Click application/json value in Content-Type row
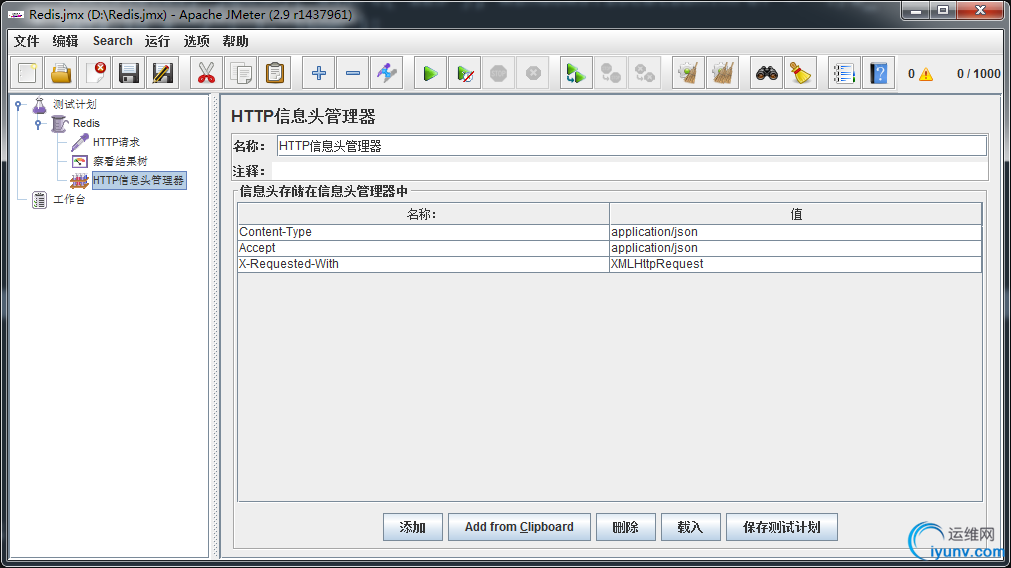Screen dimensions: 1011x568 pos(796,232)
